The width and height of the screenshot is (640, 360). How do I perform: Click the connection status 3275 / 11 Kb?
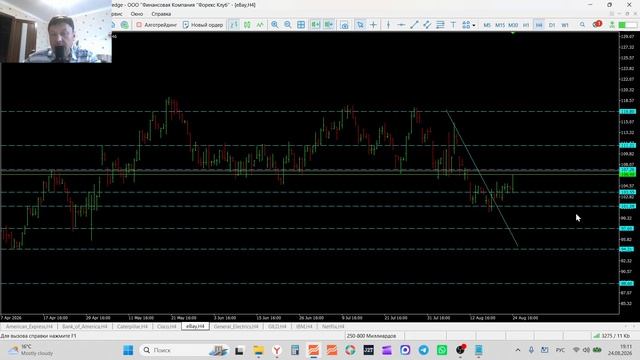pyautogui.click(x=611, y=336)
